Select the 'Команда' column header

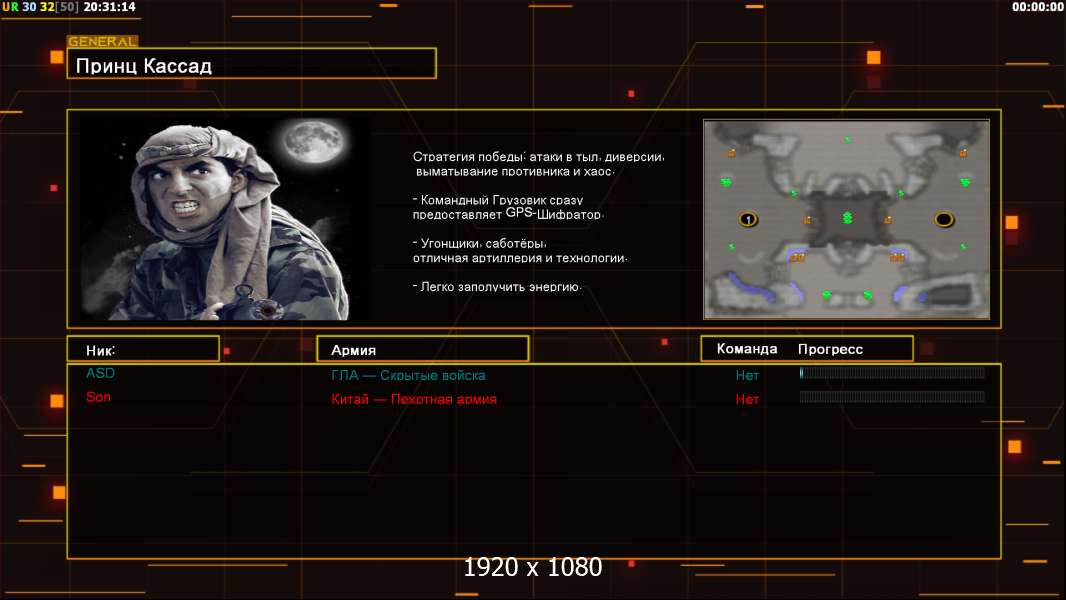[x=746, y=349]
